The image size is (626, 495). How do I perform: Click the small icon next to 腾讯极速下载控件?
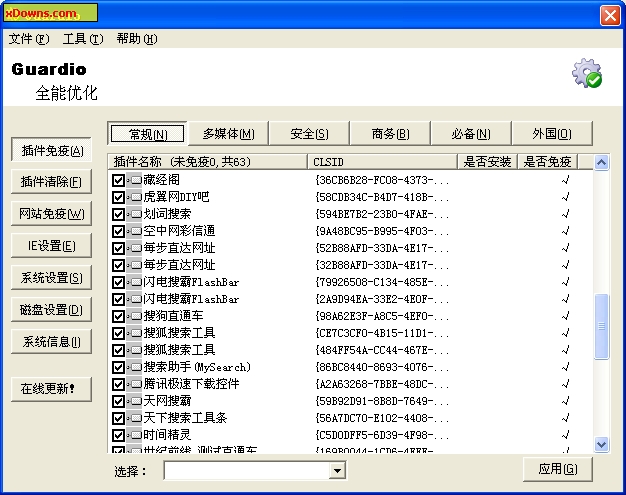pyautogui.click(x=136, y=384)
